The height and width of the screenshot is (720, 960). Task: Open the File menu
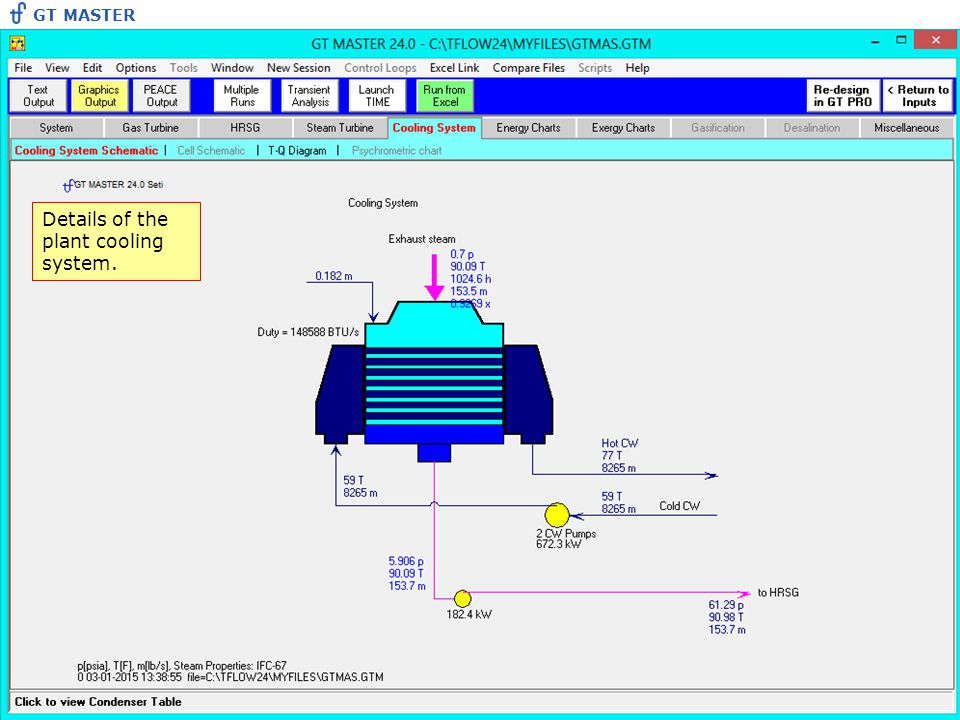23,68
